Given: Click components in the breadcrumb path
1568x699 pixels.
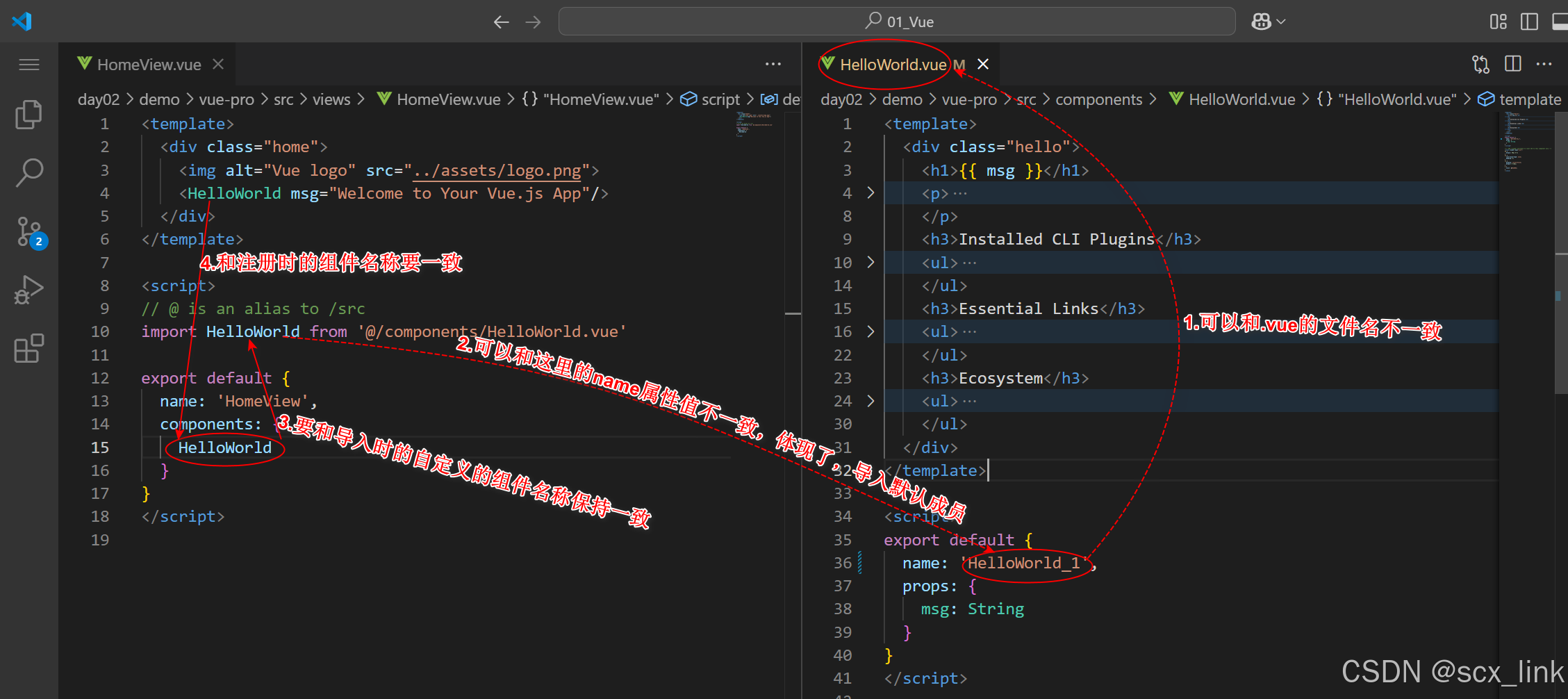Looking at the screenshot, I should tap(1099, 99).
